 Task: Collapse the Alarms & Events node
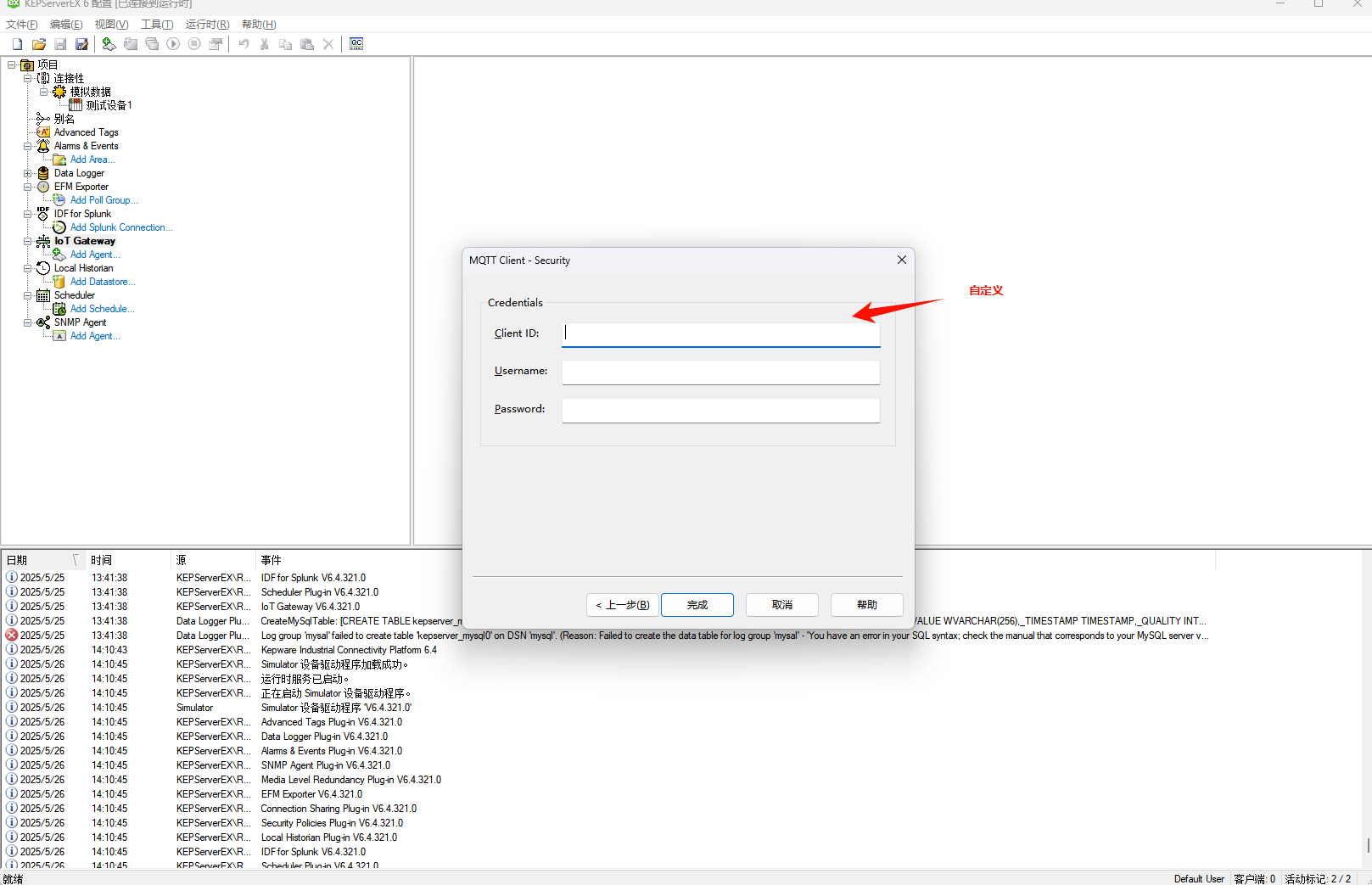(x=27, y=146)
